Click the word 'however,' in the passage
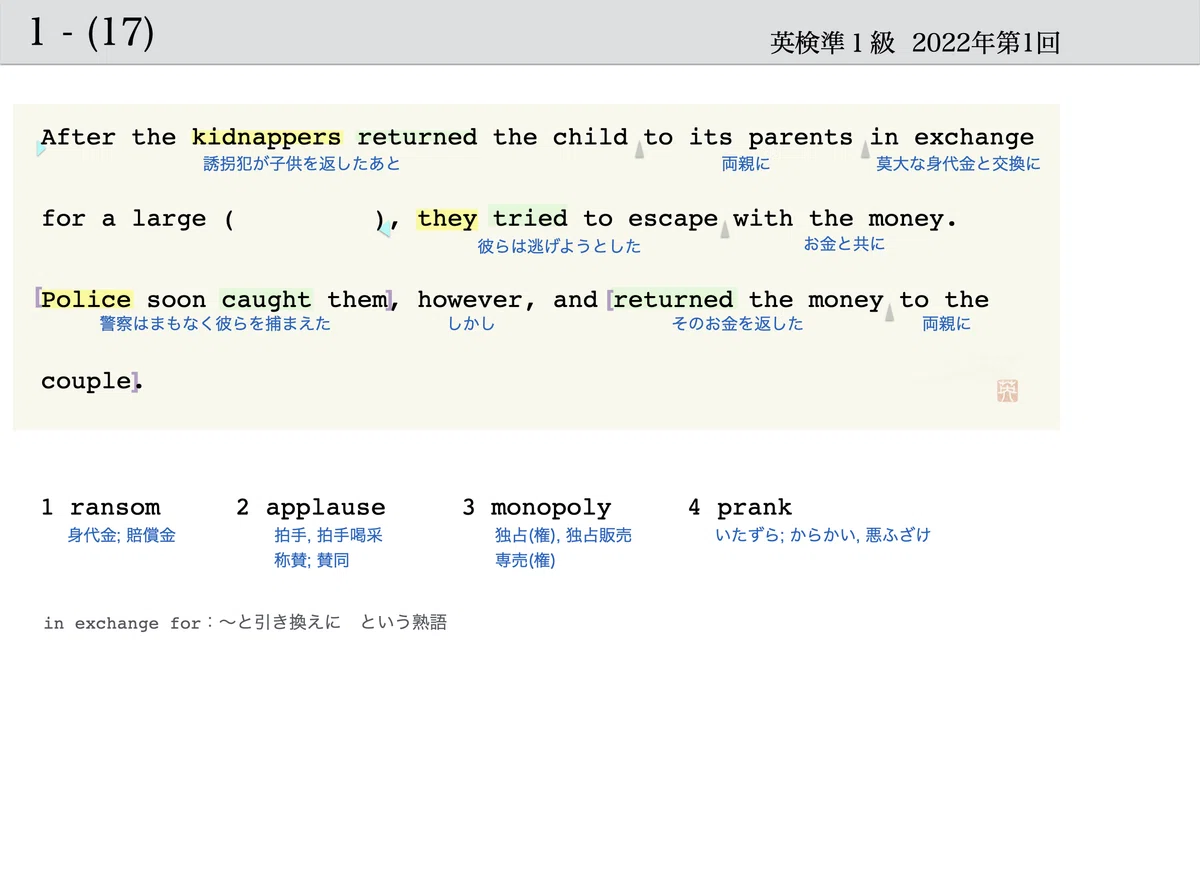The height and width of the screenshot is (880, 1200). click(x=477, y=300)
